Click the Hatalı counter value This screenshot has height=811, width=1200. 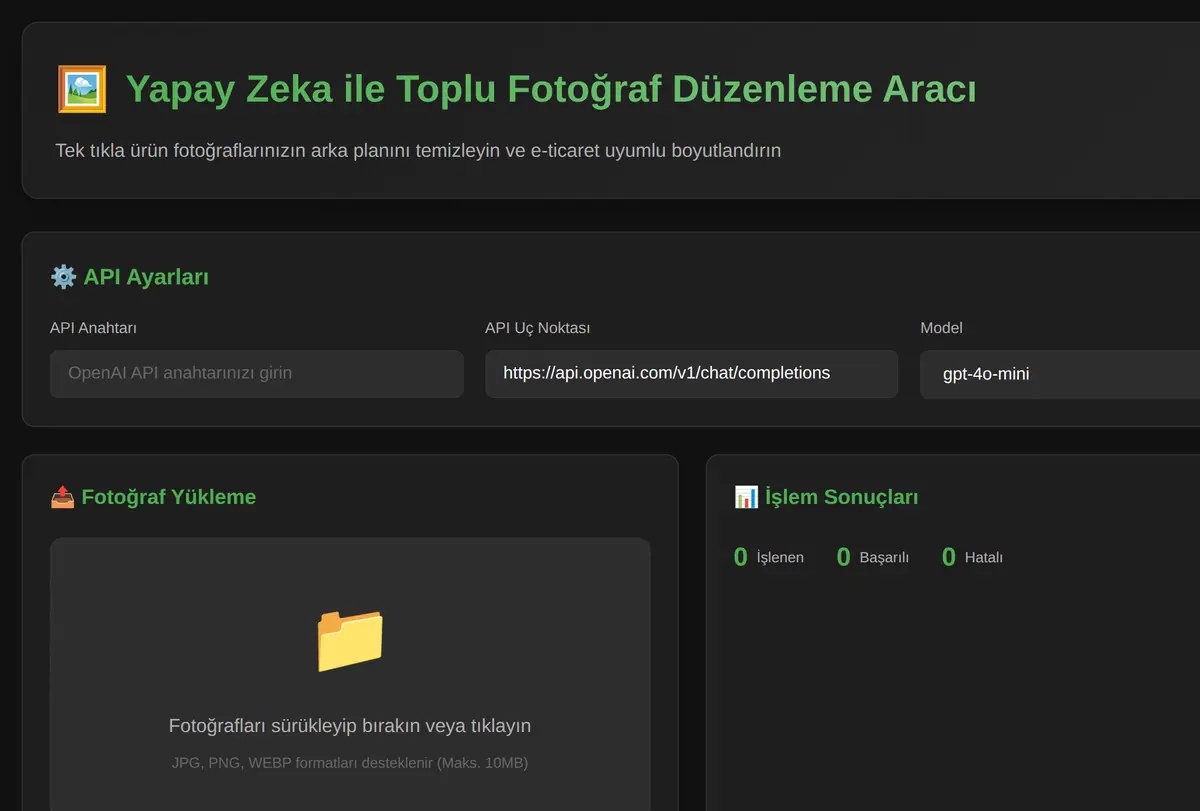click(x=949, y=557)
